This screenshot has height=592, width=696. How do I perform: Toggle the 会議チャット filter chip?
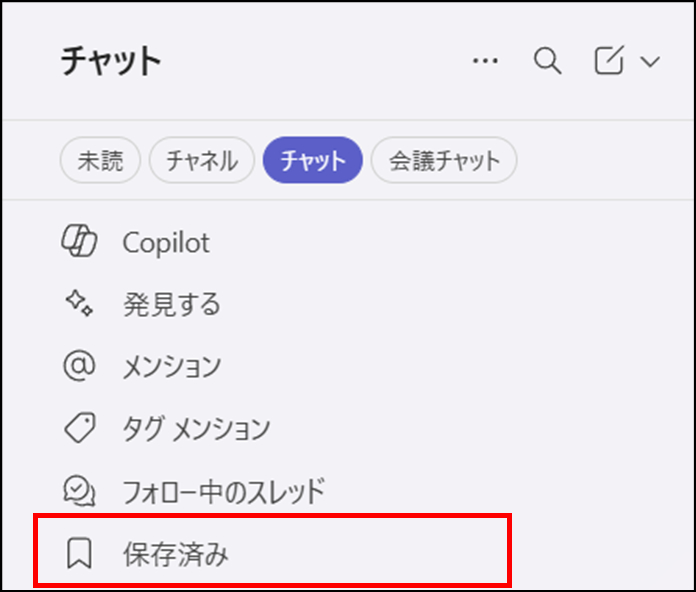444,160
